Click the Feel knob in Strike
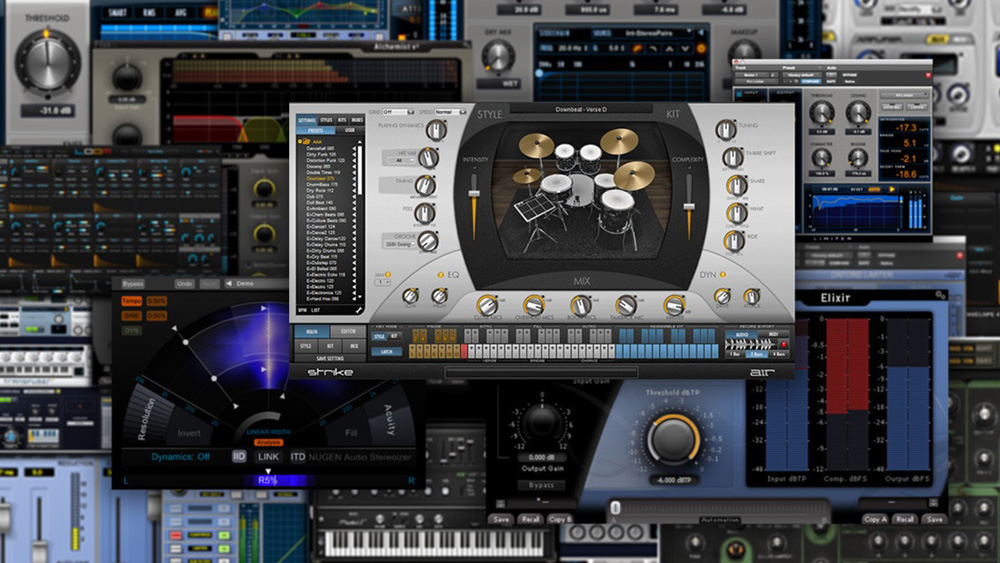The image size is (1000, 563). coord(425,213)
